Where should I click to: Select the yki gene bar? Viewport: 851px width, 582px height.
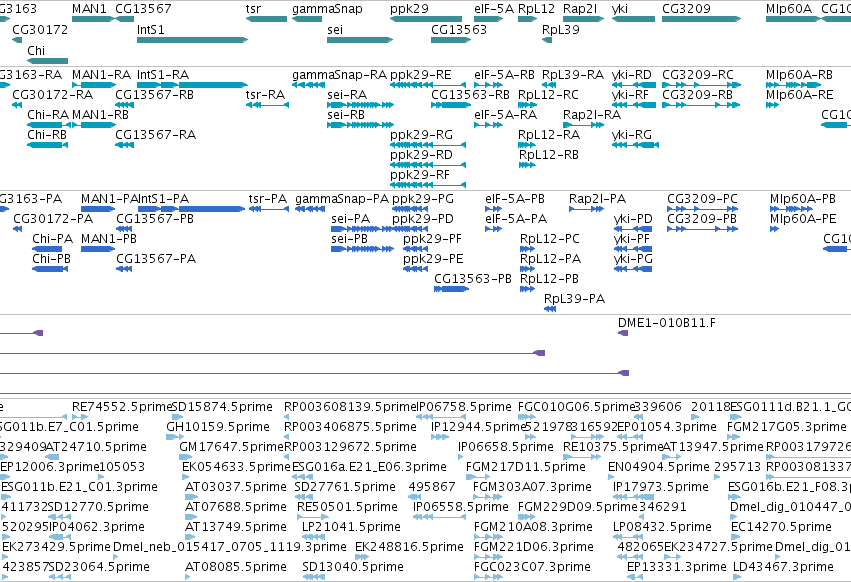tap(633, 19)
